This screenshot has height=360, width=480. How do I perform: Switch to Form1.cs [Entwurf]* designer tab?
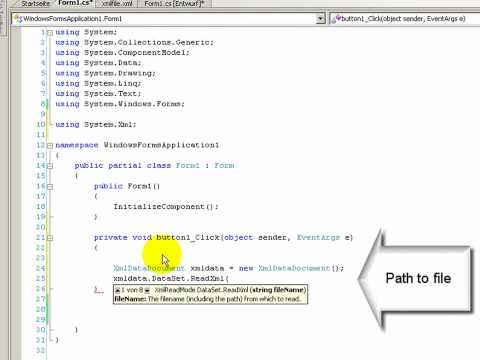(174, 4)
